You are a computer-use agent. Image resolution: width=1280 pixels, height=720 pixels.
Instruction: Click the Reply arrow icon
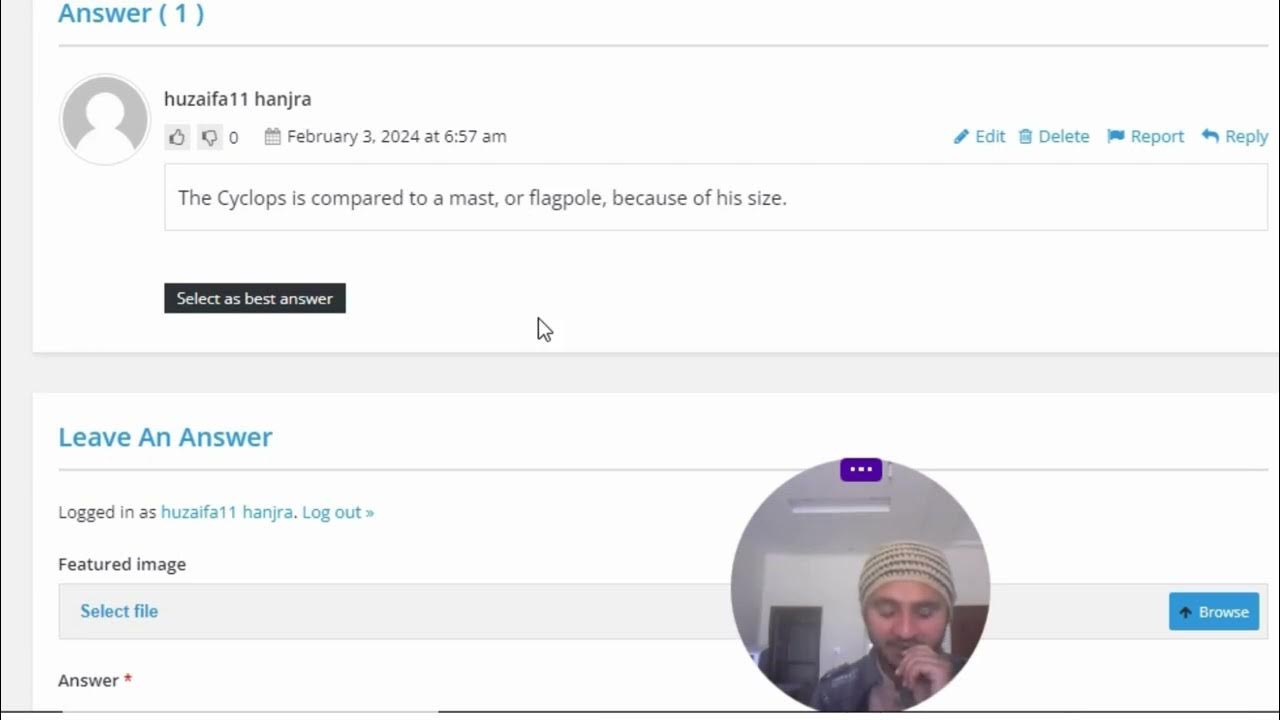tap(1210, 136)
